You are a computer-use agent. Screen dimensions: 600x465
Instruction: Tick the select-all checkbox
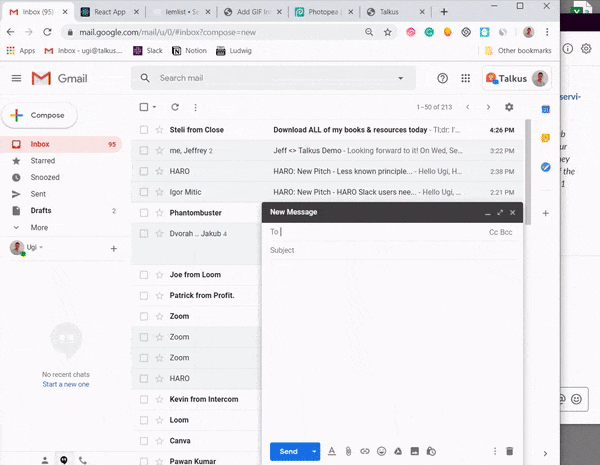144,107
